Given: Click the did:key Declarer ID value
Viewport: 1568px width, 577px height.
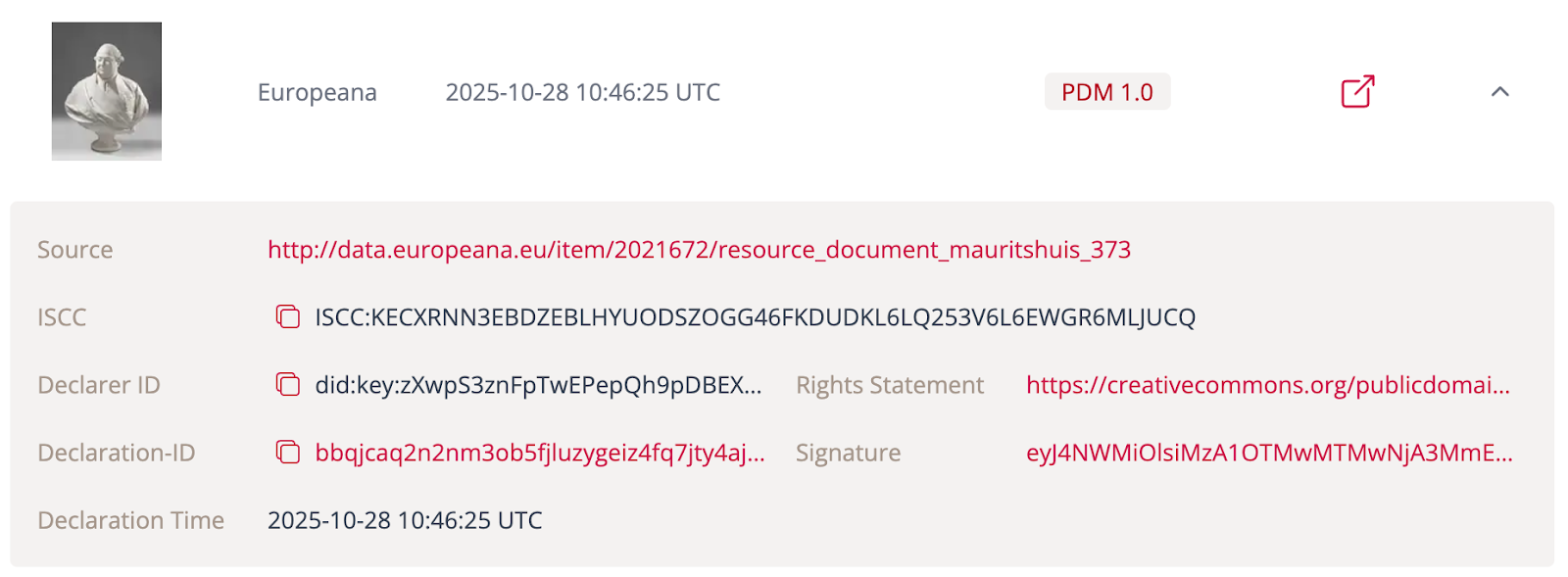Looking at the screenshot, I should coord(537,385).
